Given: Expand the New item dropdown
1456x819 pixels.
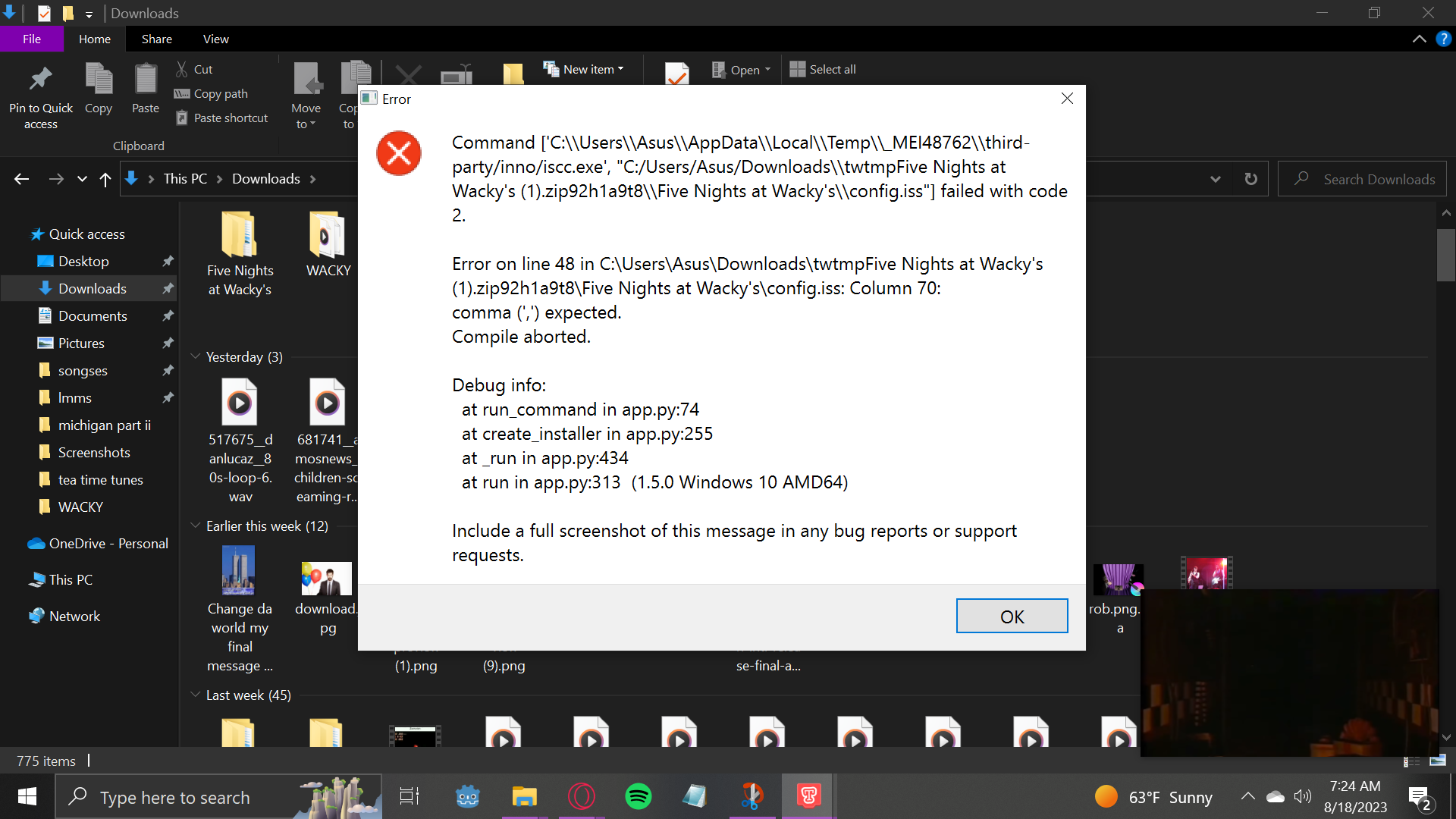Looking at the screenshot, I should 620,69.
